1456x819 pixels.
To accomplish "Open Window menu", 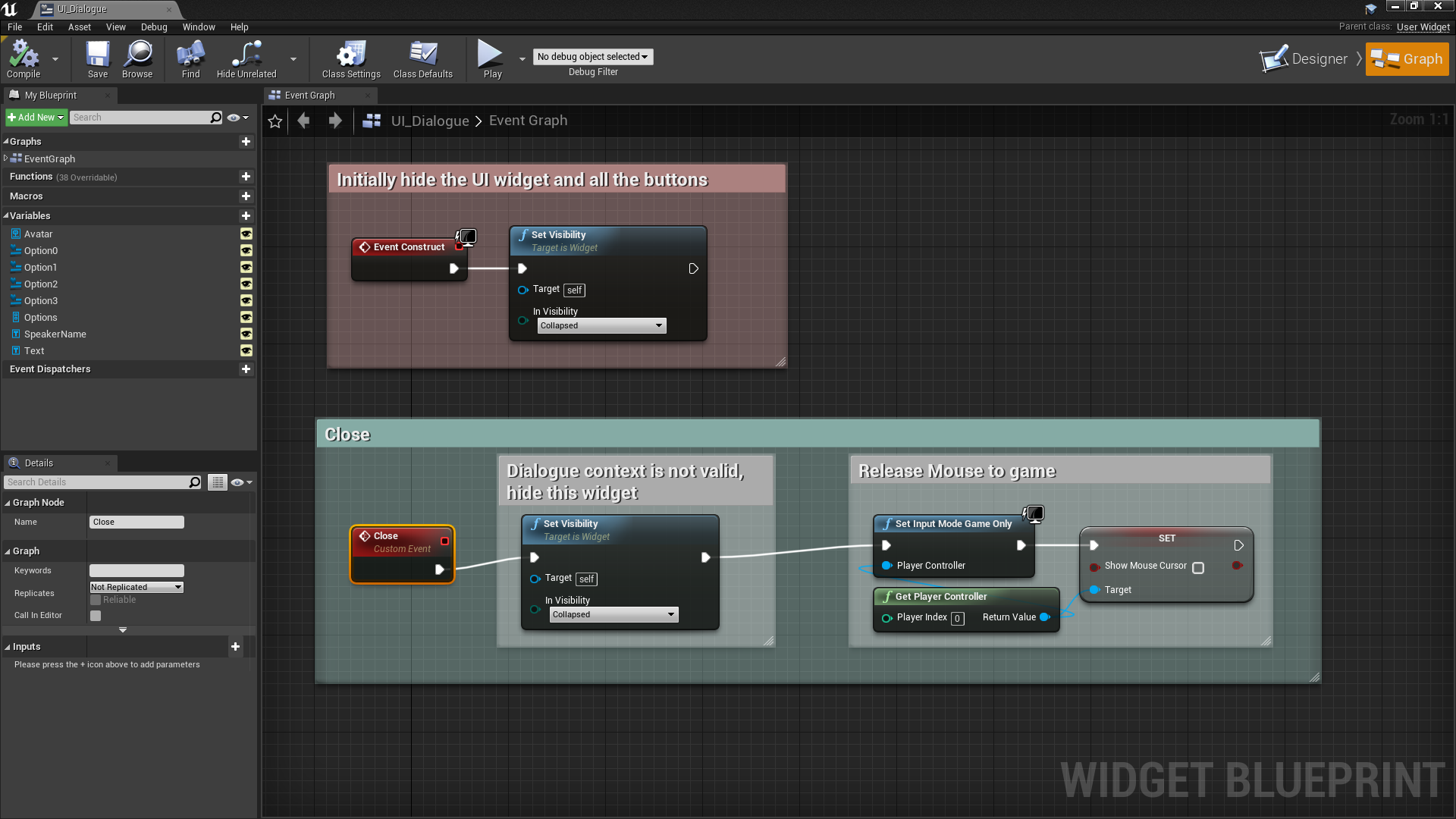I will click(x=199, y=27).
